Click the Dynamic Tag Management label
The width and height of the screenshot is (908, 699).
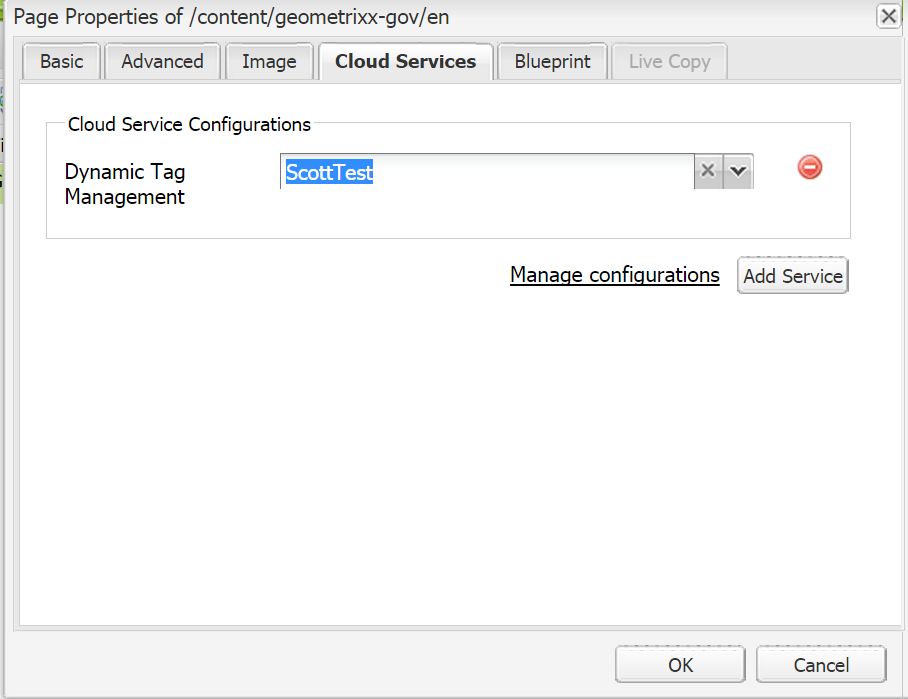[x=125, y=184]
